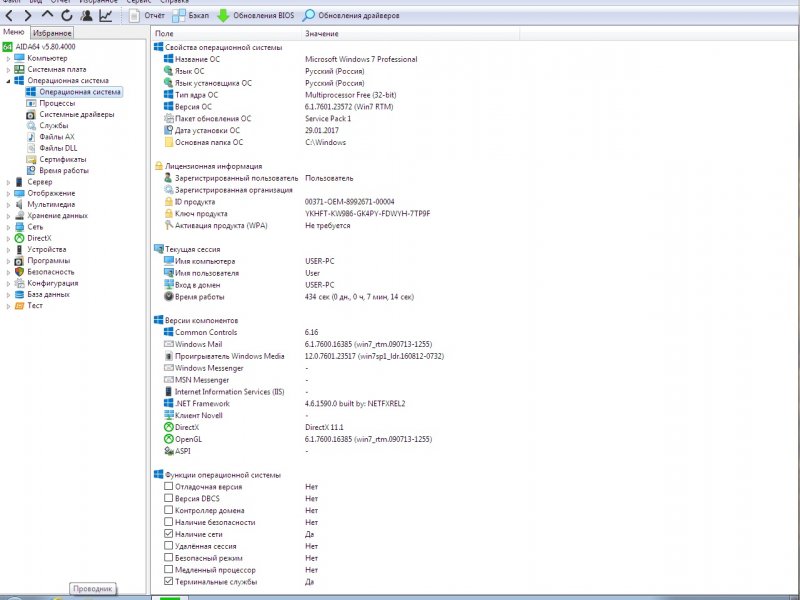The image size is (800, 600).
Task: Select the Время работы tree icon
Action: (x=31, y=170)
